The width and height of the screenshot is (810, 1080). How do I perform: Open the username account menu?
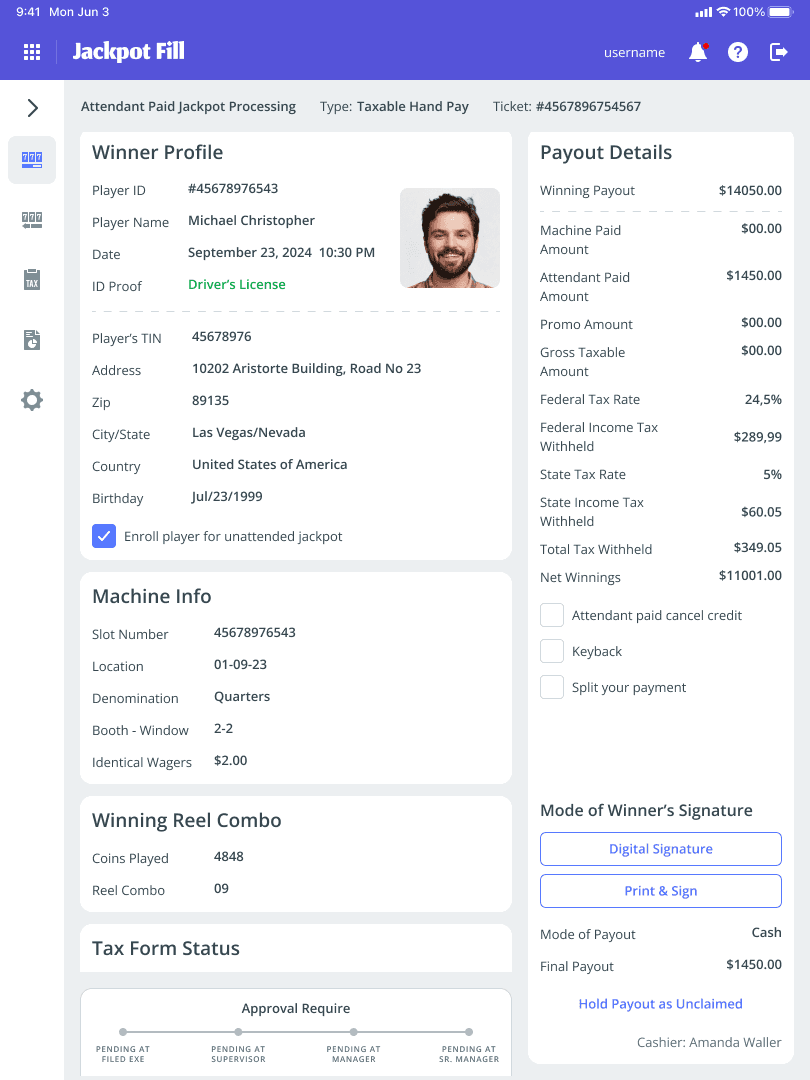[x=634, y=52]
